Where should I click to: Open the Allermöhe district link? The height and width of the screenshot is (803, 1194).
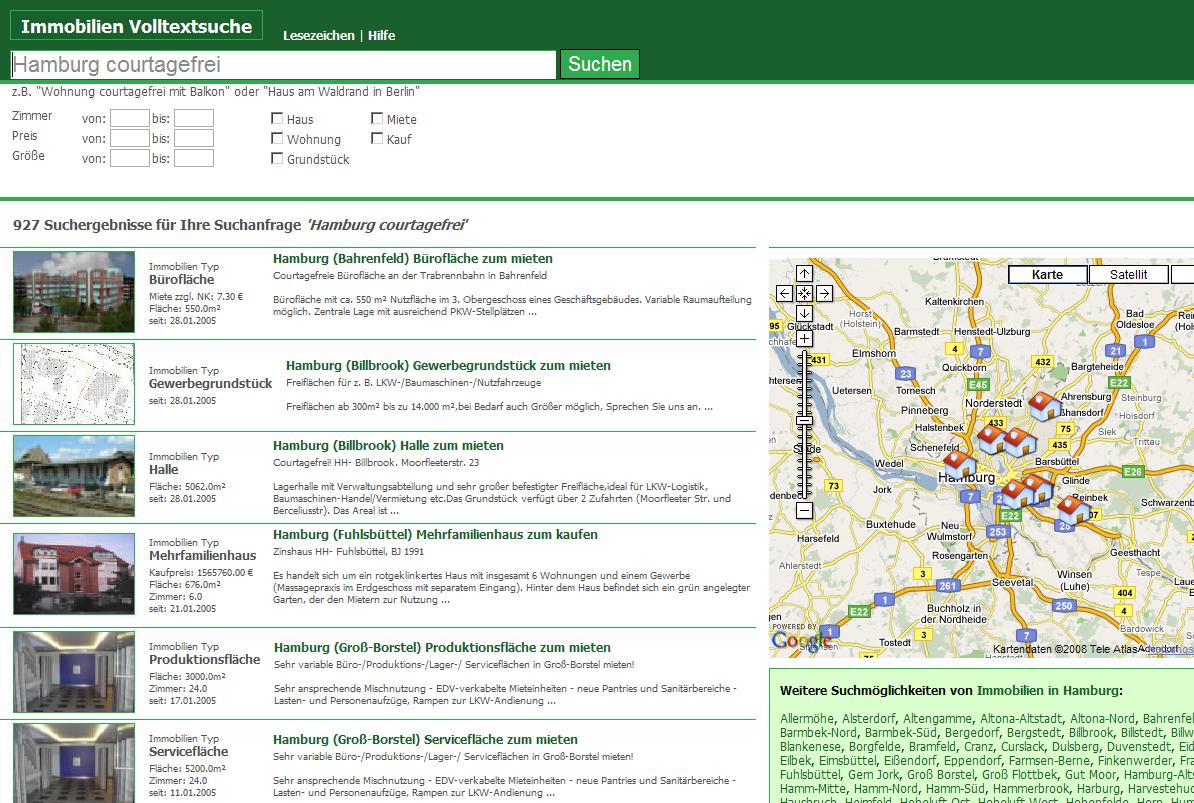click(x=807, y=719)
